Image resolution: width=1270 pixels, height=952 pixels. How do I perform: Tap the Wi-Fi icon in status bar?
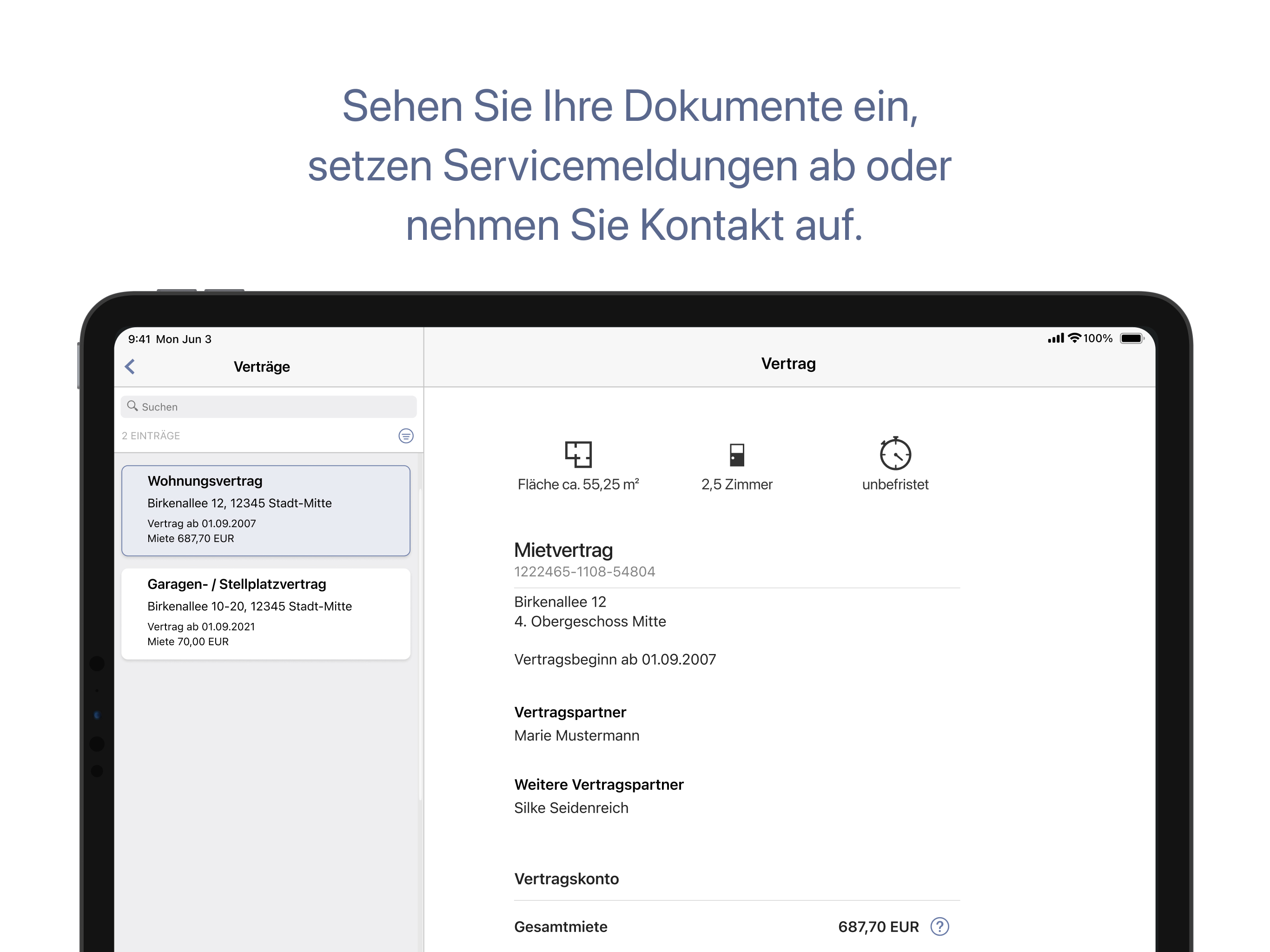point(1074,338)
